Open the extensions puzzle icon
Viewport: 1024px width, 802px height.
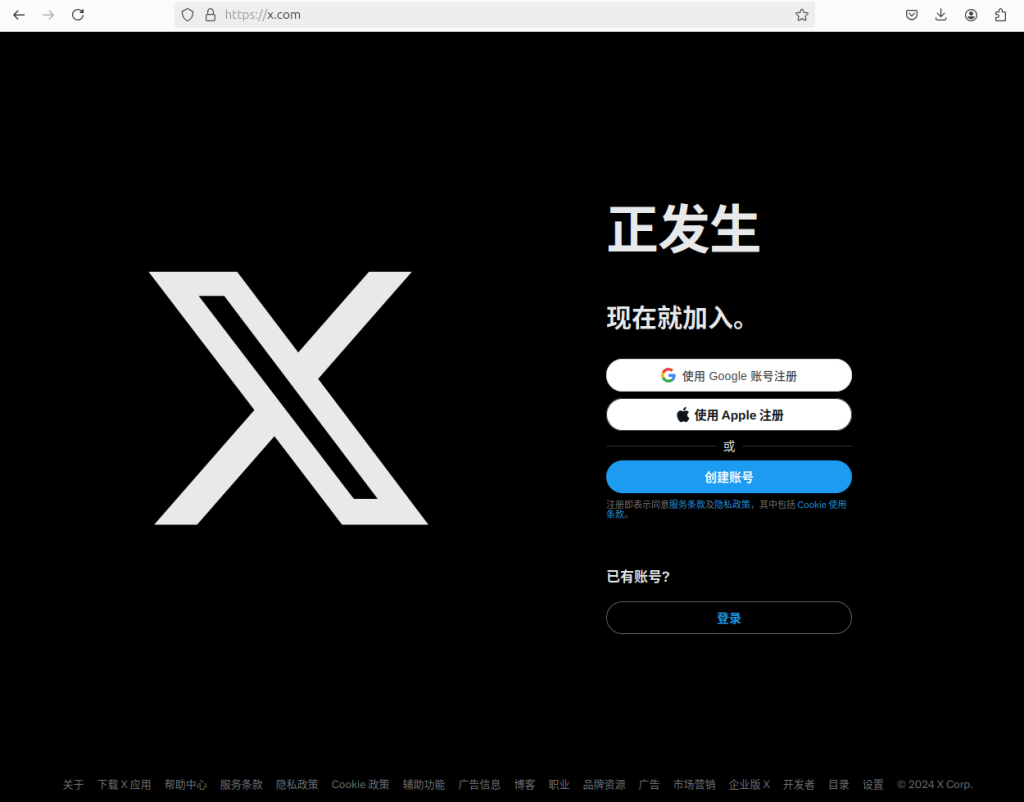(1001, 15)
